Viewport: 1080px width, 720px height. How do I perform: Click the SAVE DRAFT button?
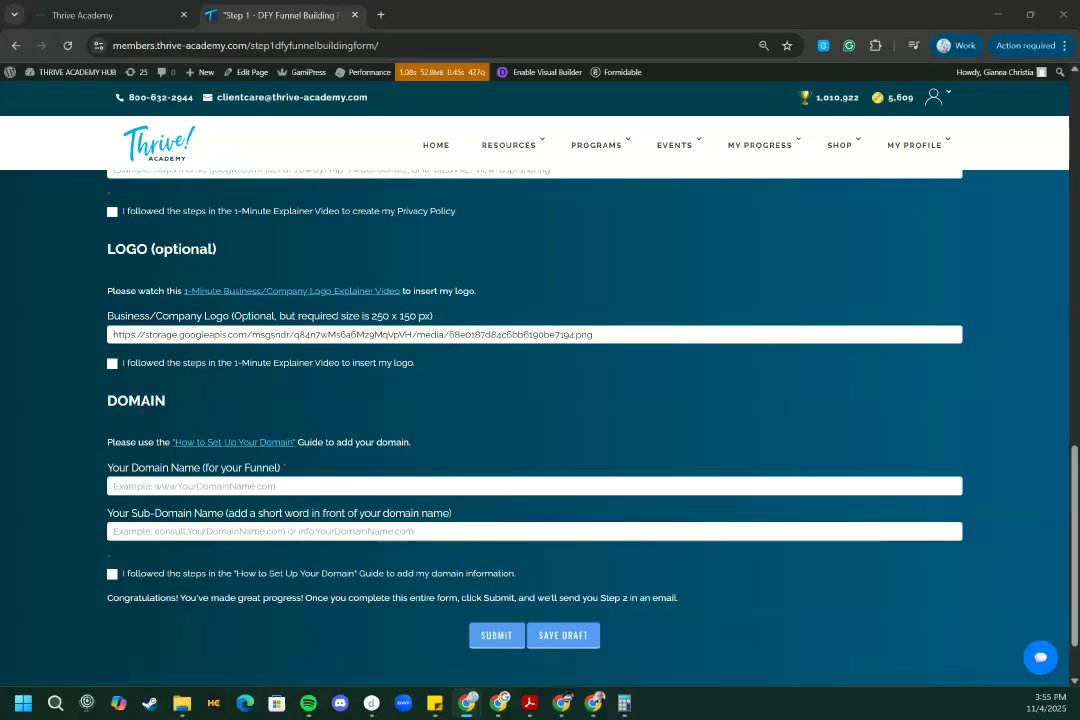coord(563,635)
